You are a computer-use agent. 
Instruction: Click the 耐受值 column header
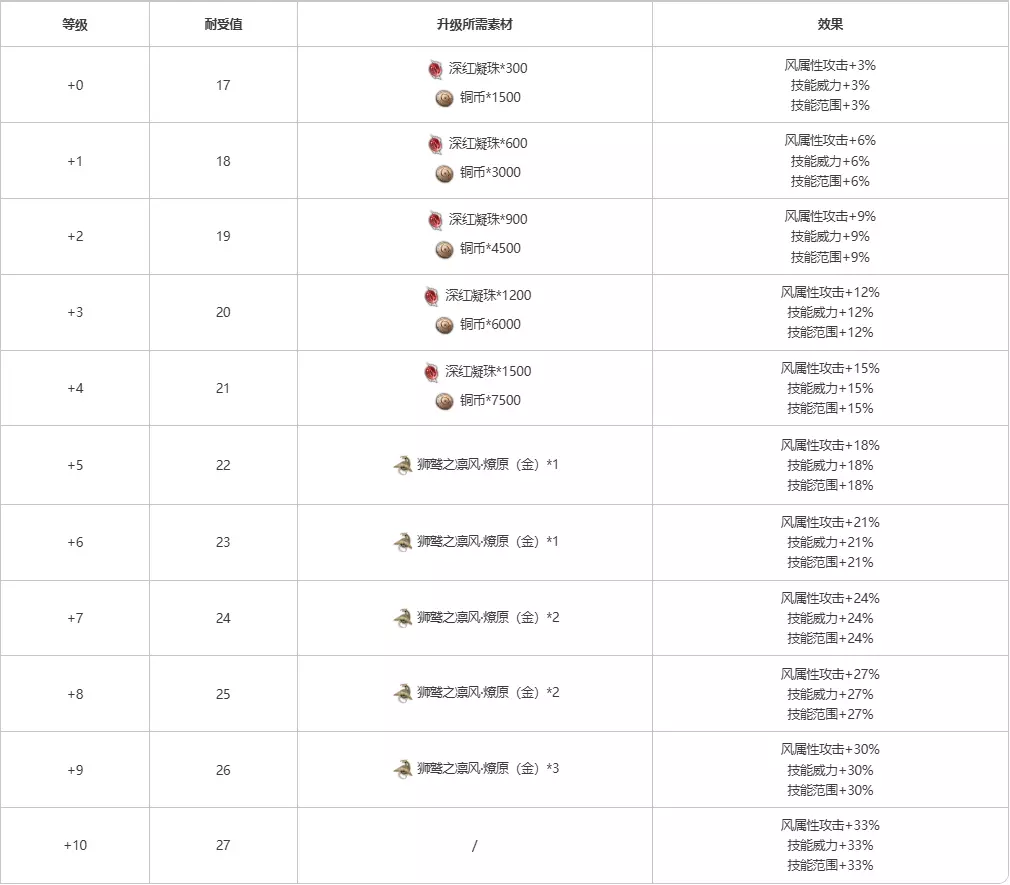point(223,24)
